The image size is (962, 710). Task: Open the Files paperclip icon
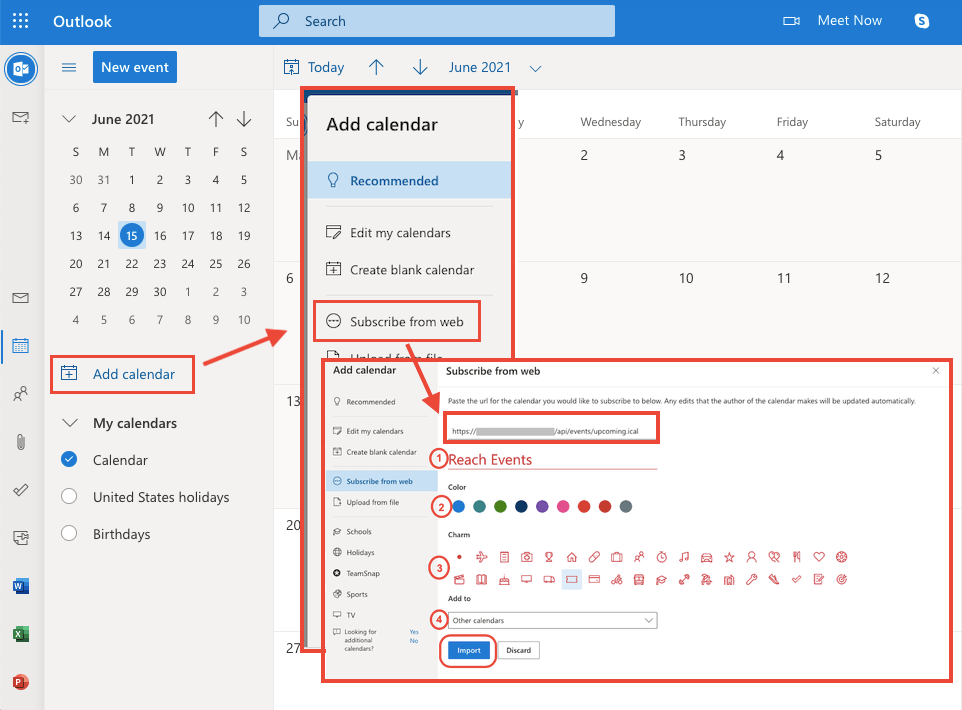point(20,442)
